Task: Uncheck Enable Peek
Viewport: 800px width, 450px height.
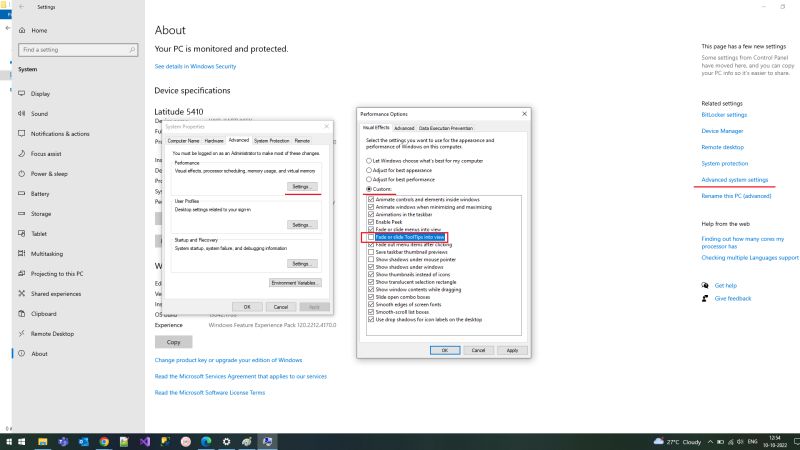Action: pos(371,222)
